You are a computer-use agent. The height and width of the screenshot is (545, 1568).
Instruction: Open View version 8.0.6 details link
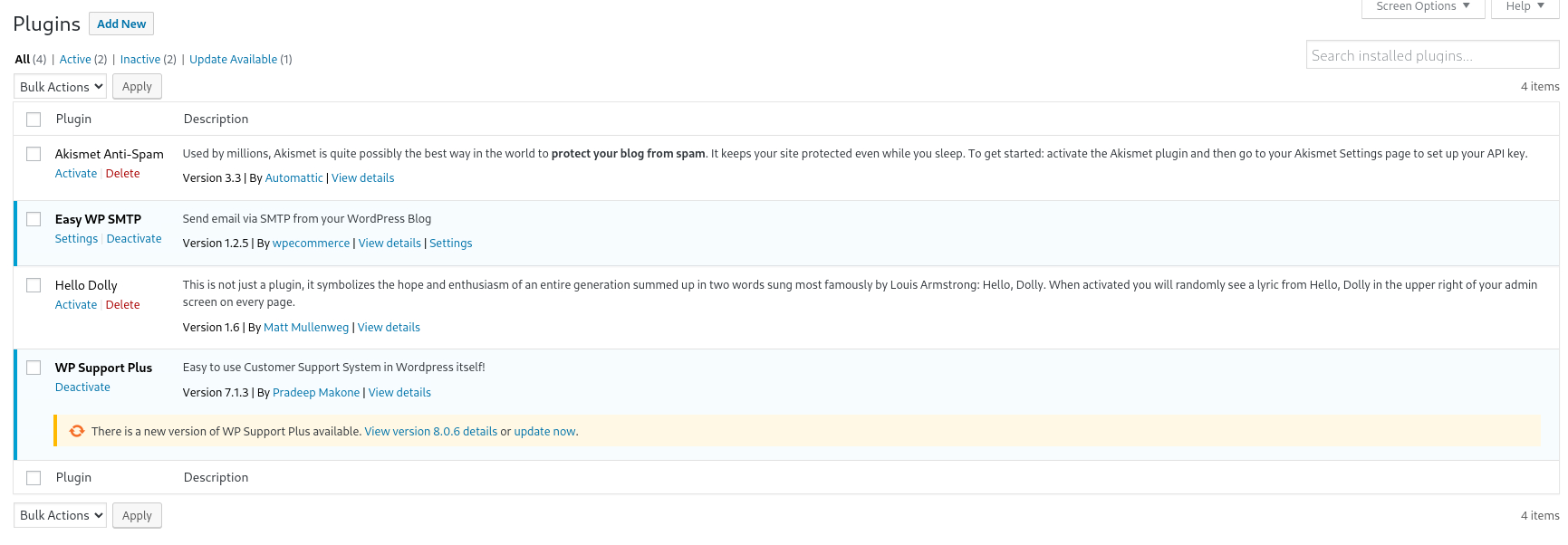pos(431,432)
